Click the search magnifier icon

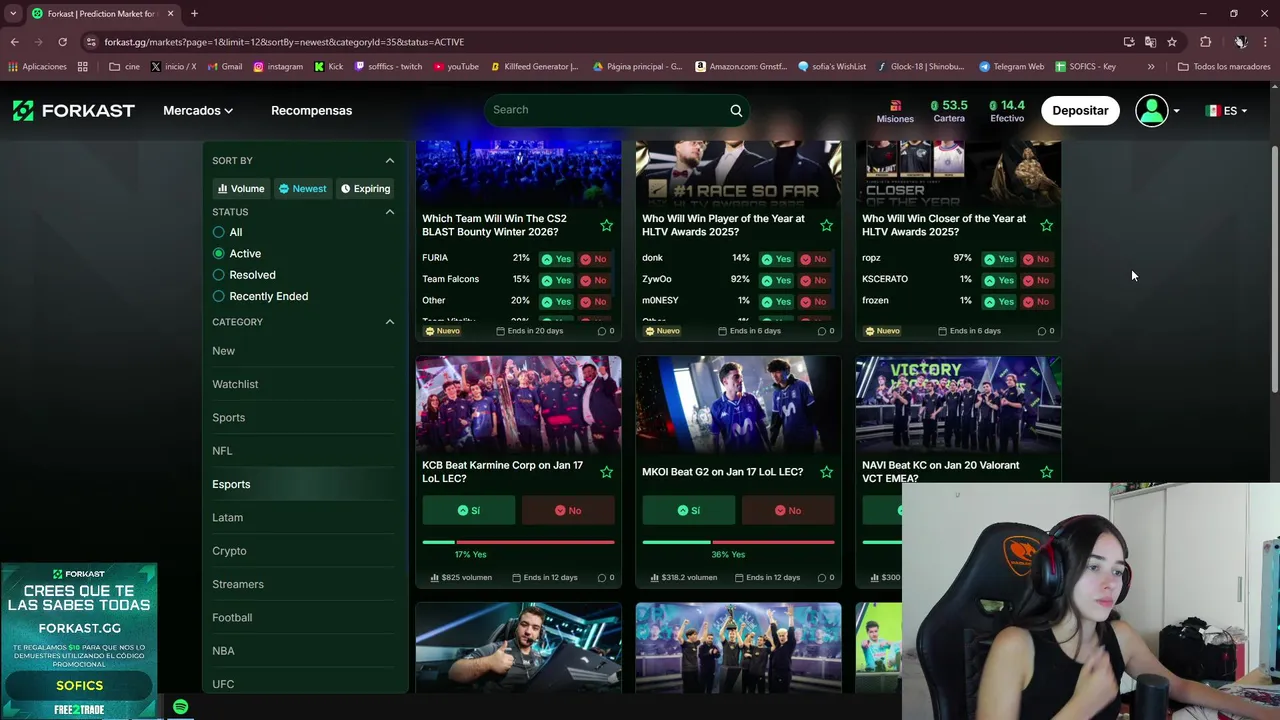[x=736, y=110]
